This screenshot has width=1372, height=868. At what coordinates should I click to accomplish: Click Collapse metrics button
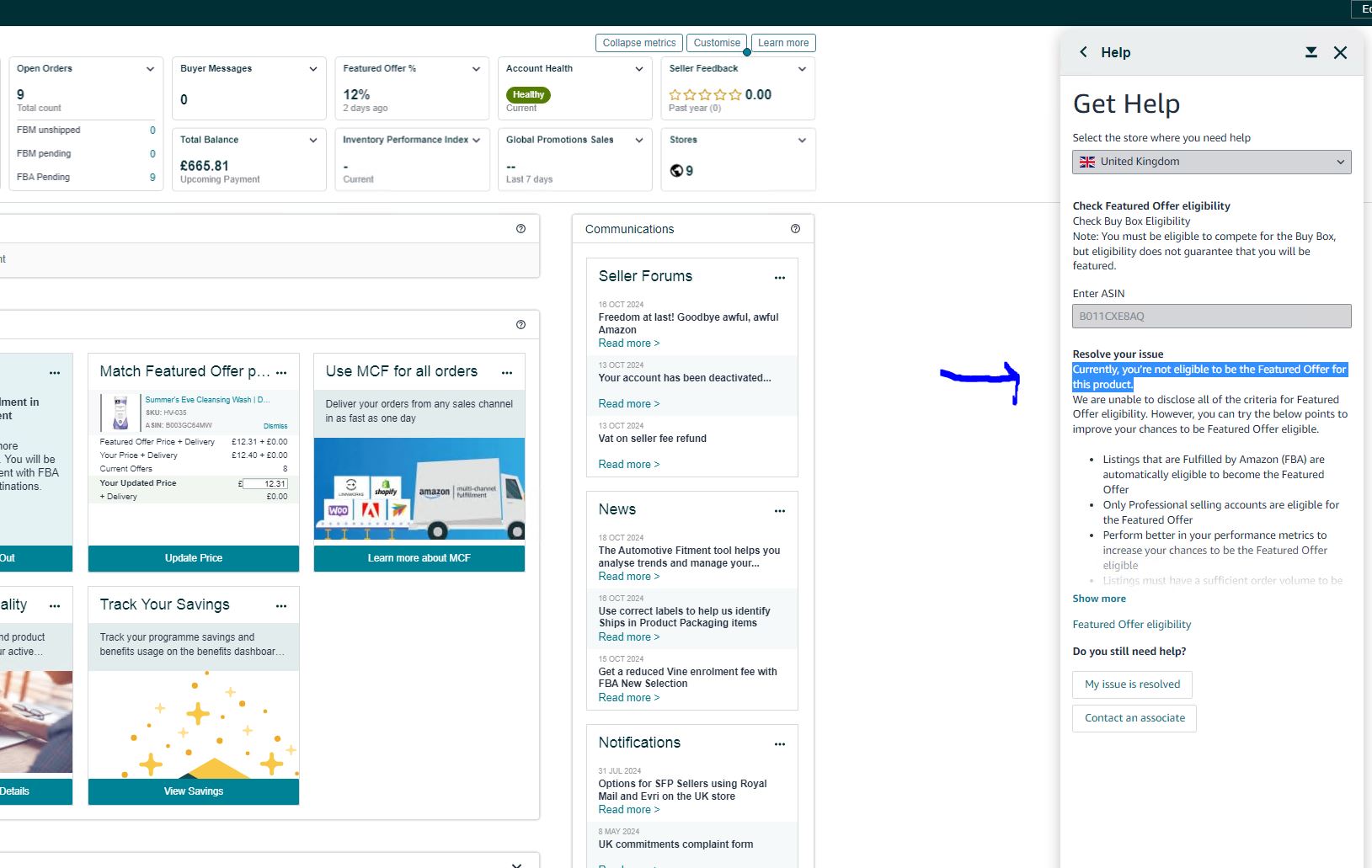point(639,43)
